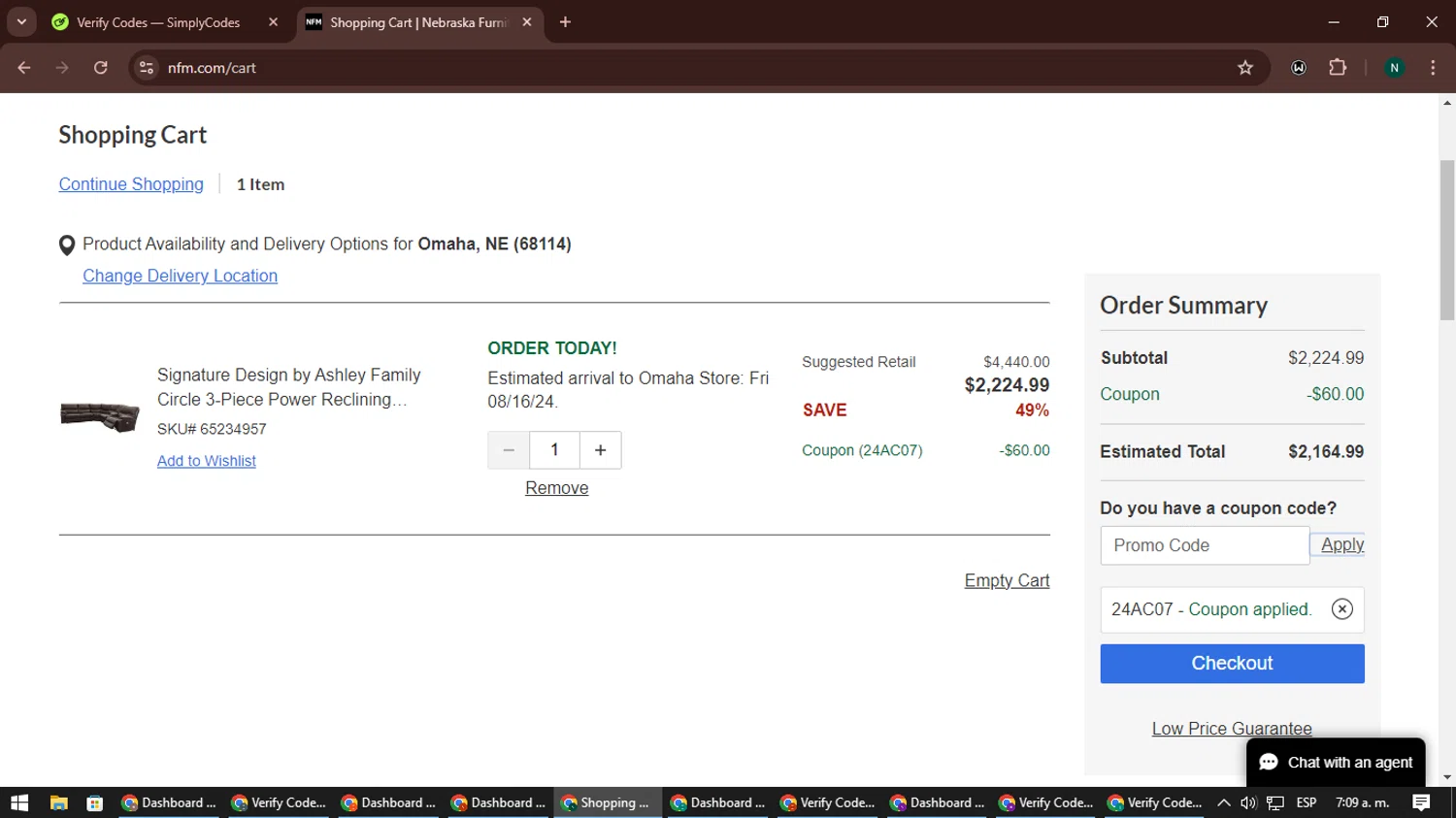Open Microsoft Store from the taskbar
The width and height of the screenshot is (1456, 818).
(94, 802)
